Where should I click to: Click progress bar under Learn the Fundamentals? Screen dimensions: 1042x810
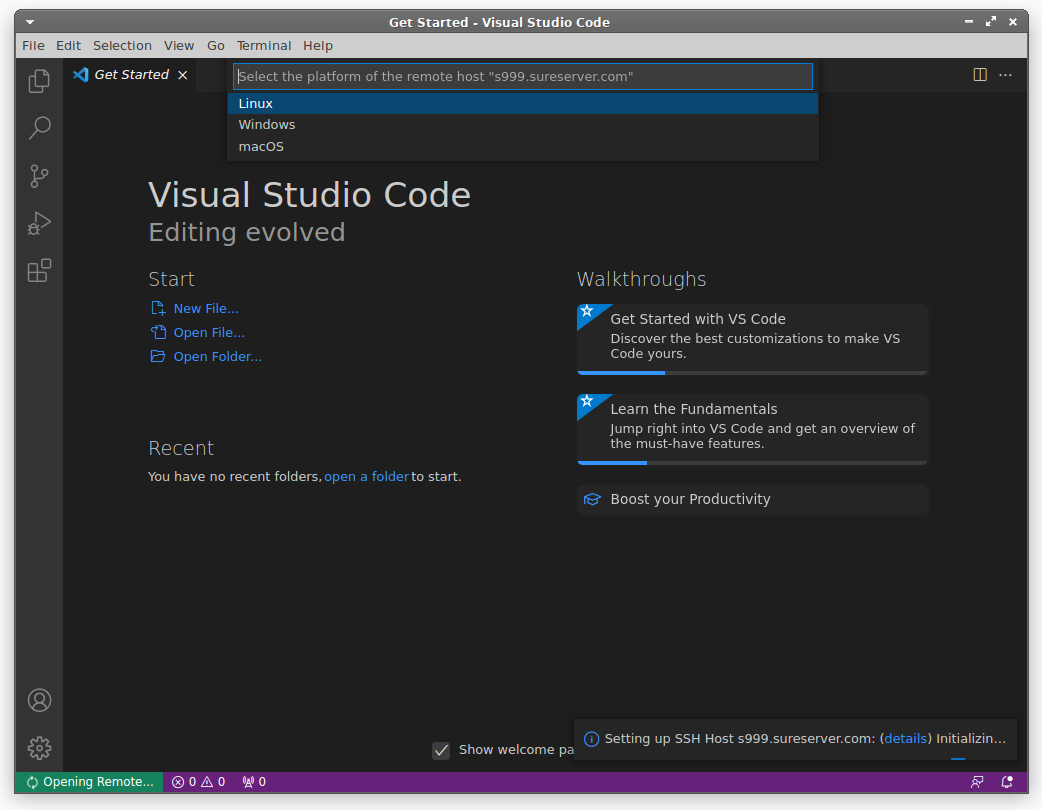[752, 463]
